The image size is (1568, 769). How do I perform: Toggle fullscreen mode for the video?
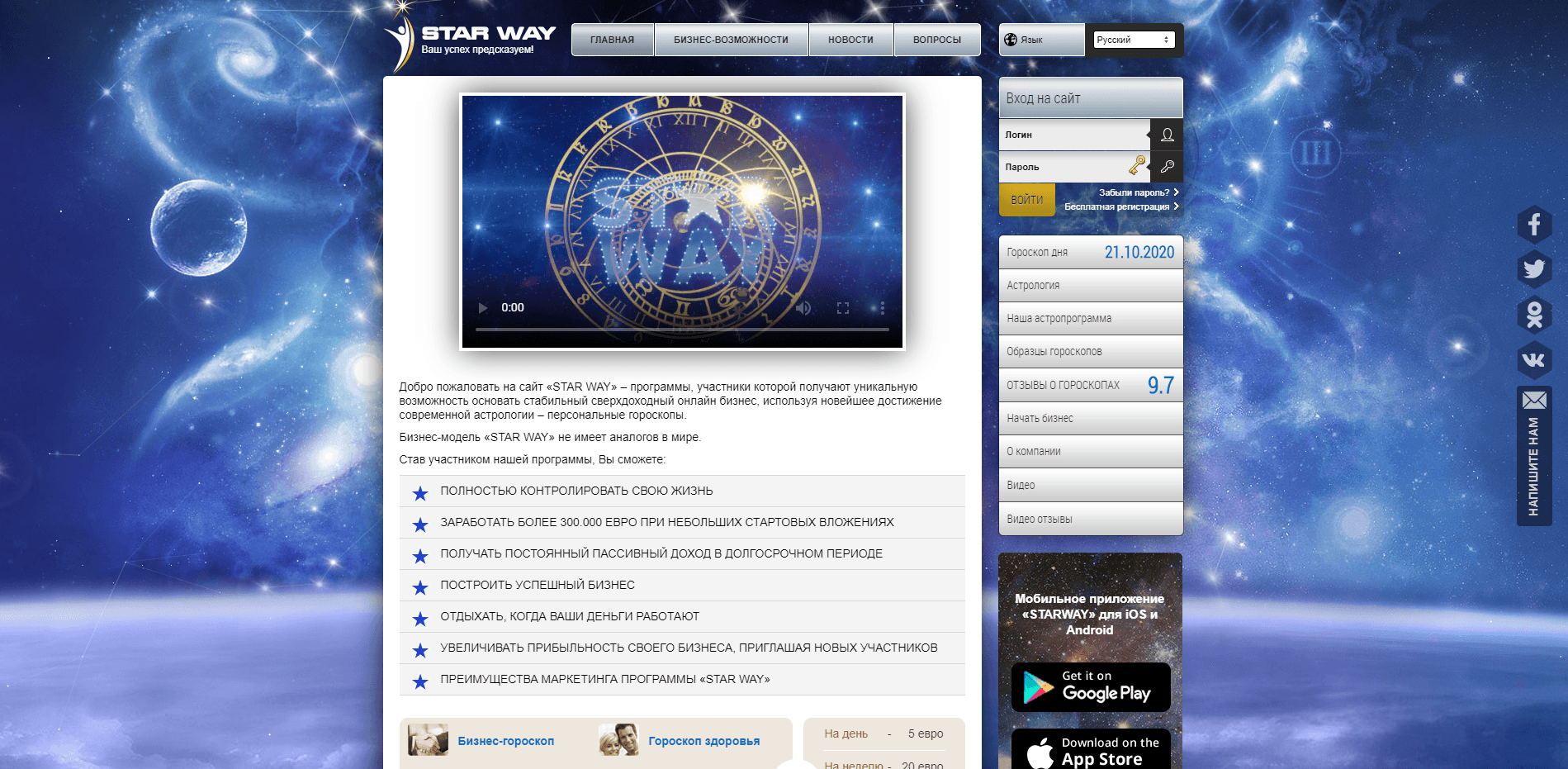(x=844, y=307)
